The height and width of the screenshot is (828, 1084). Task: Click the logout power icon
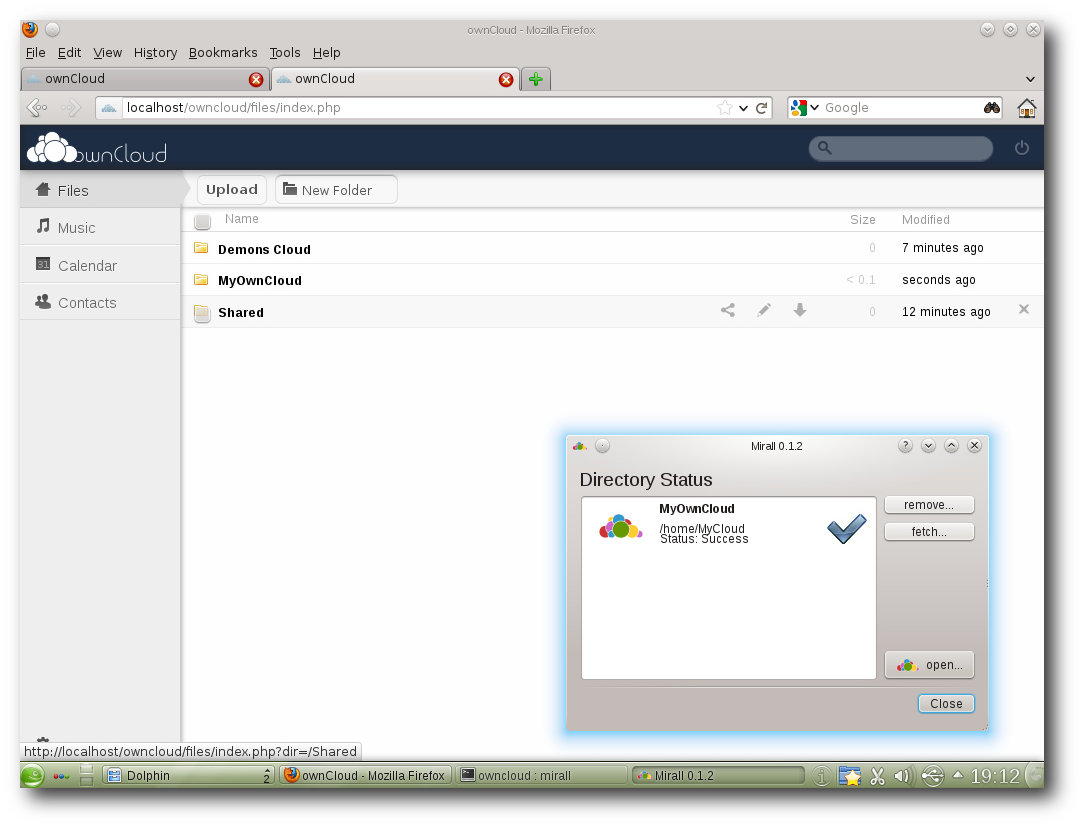(1021, 148)
